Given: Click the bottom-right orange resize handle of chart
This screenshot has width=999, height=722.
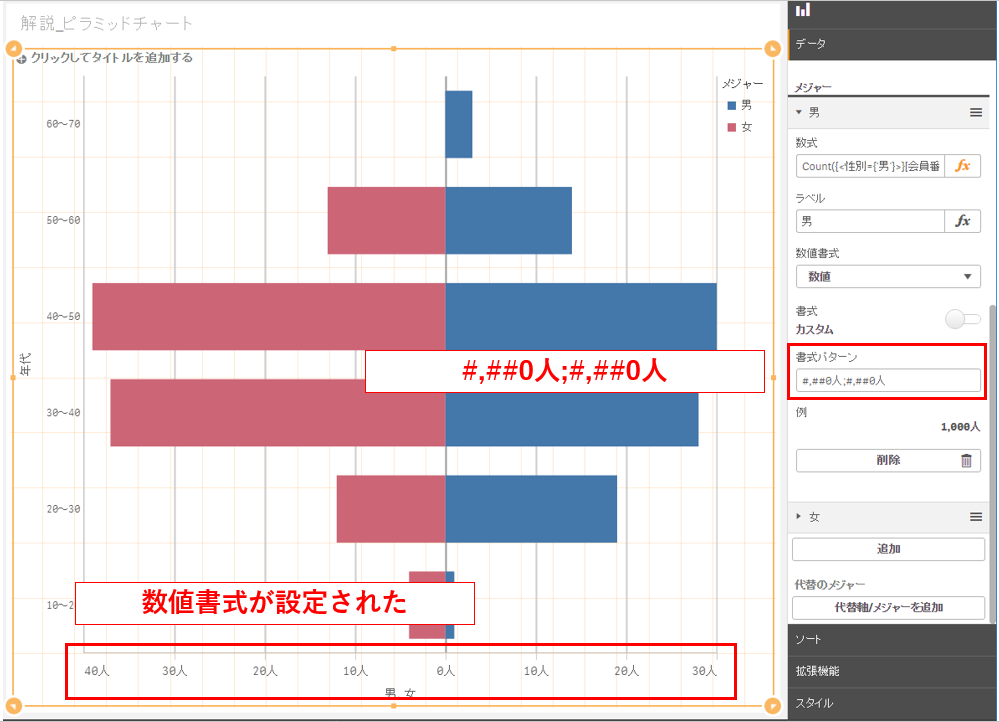Looking at the screenshot, I should [772, 705].
